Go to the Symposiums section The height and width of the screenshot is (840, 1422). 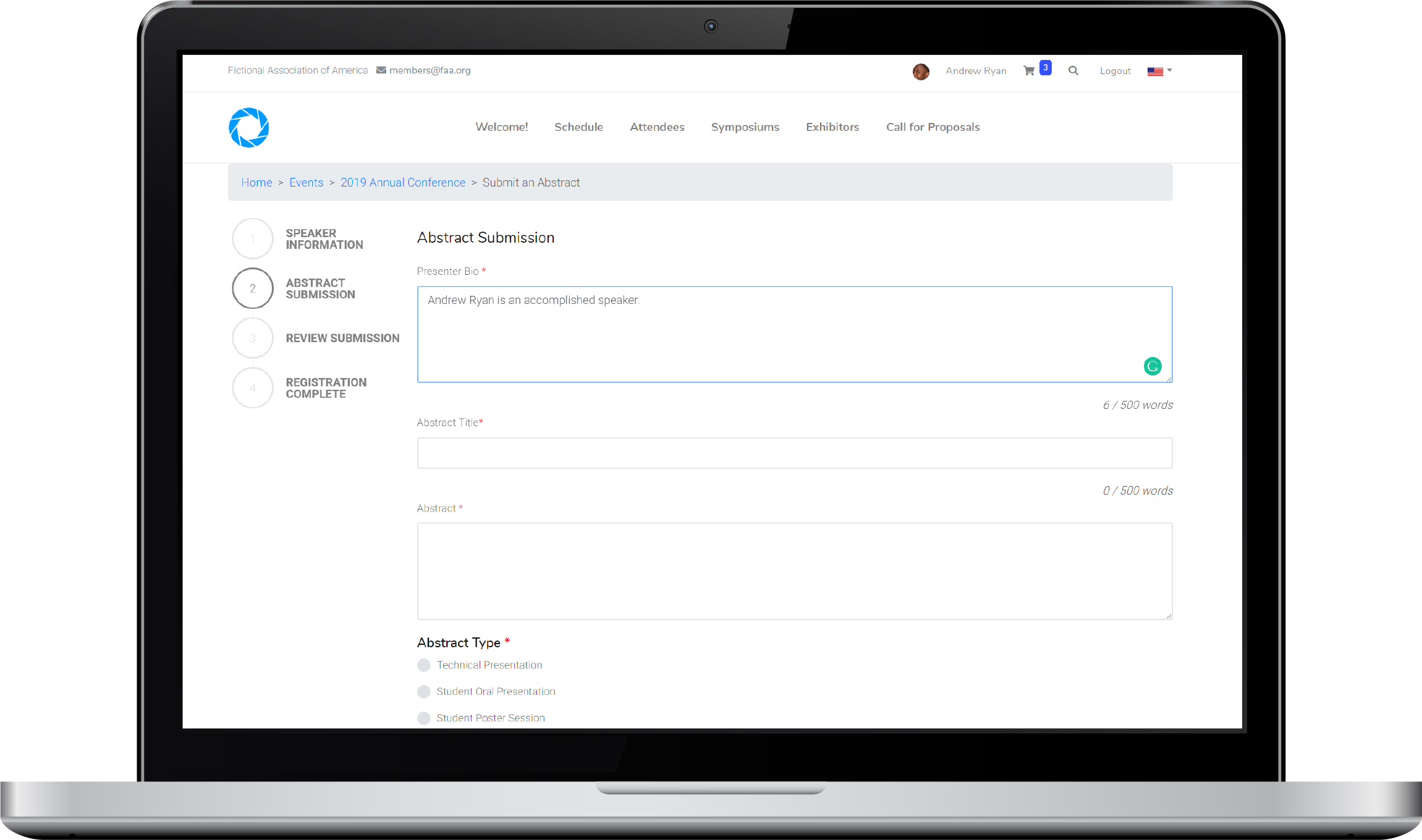point(745,127)
